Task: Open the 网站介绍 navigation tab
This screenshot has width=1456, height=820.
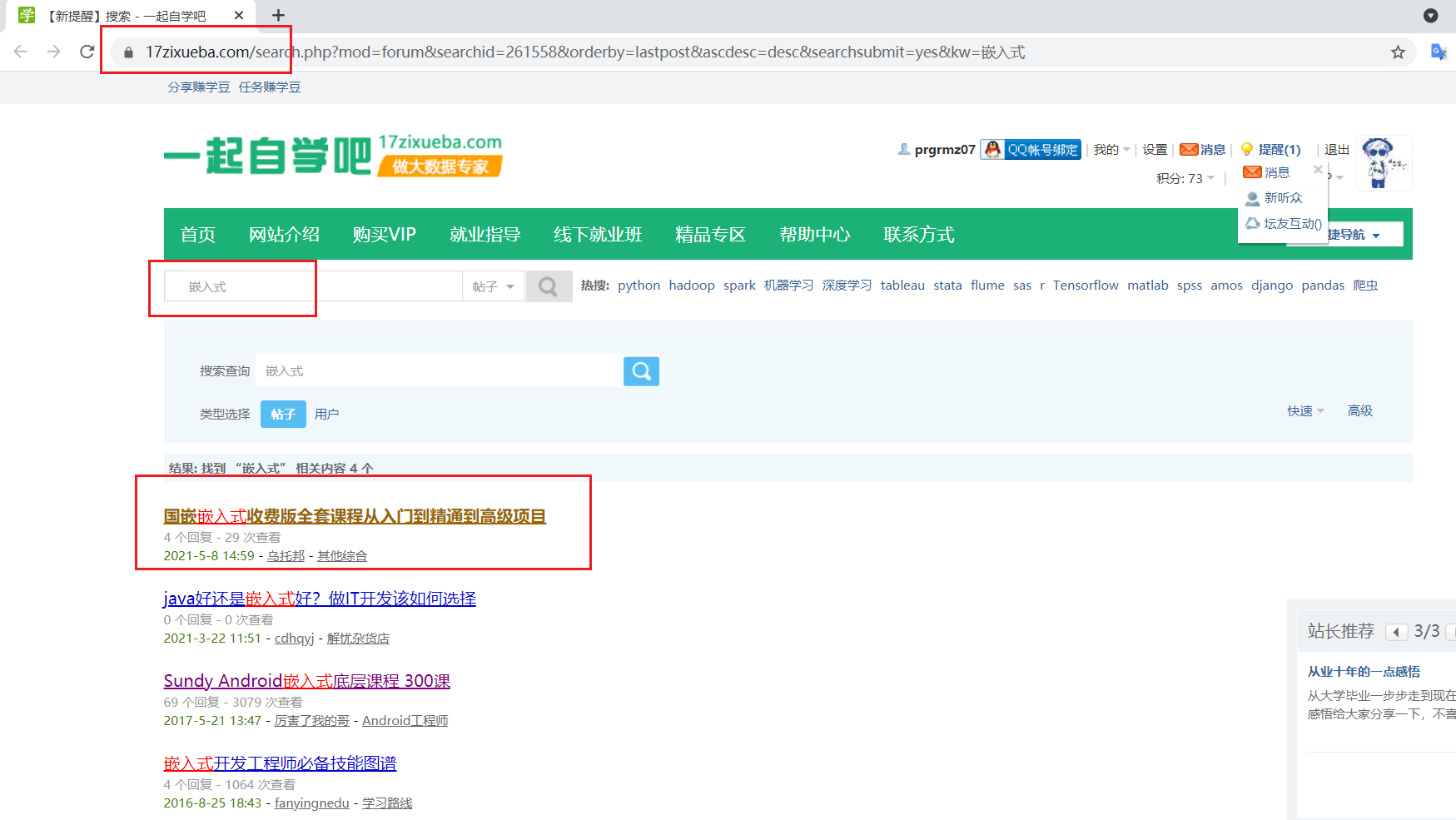Action: tap(284, 235)
